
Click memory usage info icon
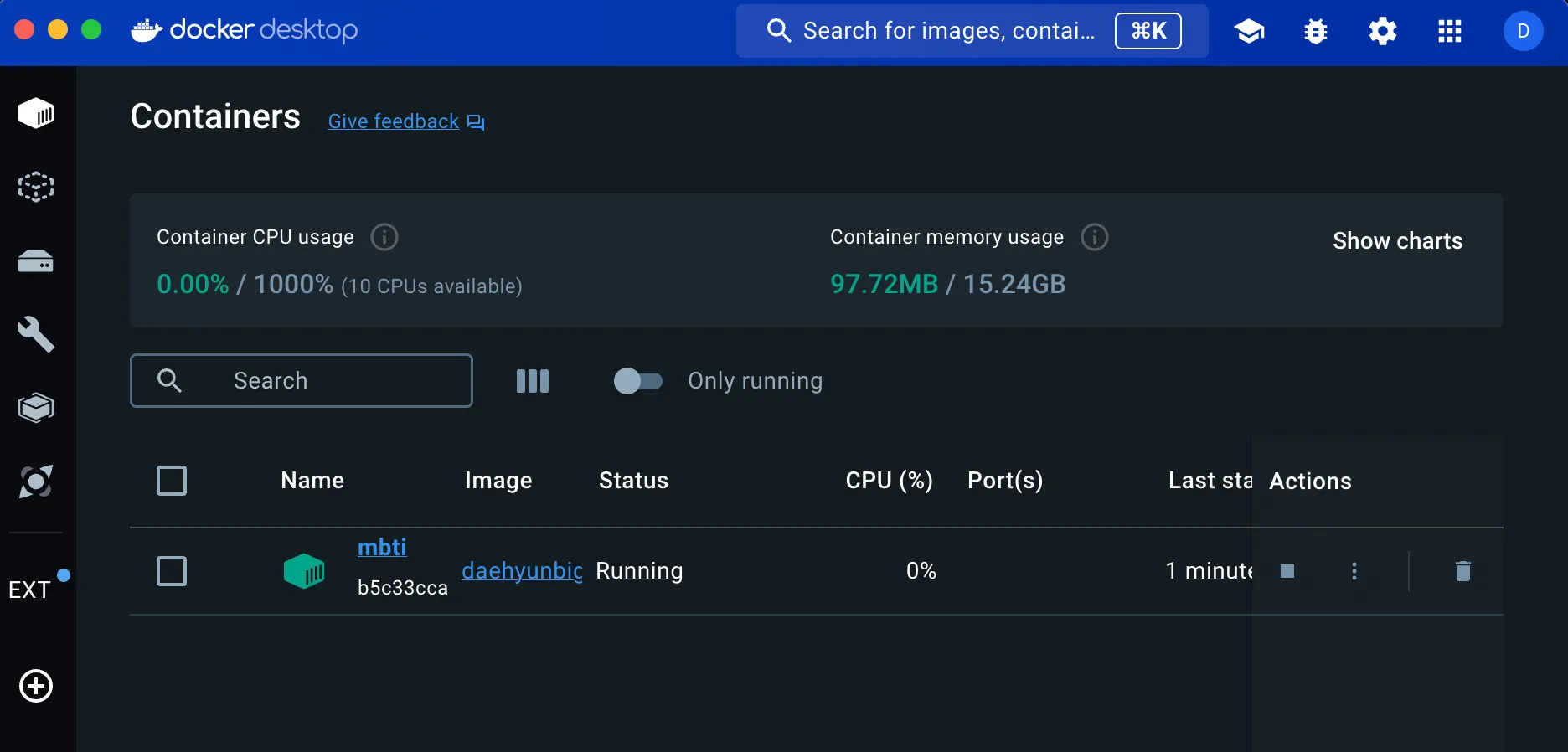[x=1095, y=237]
